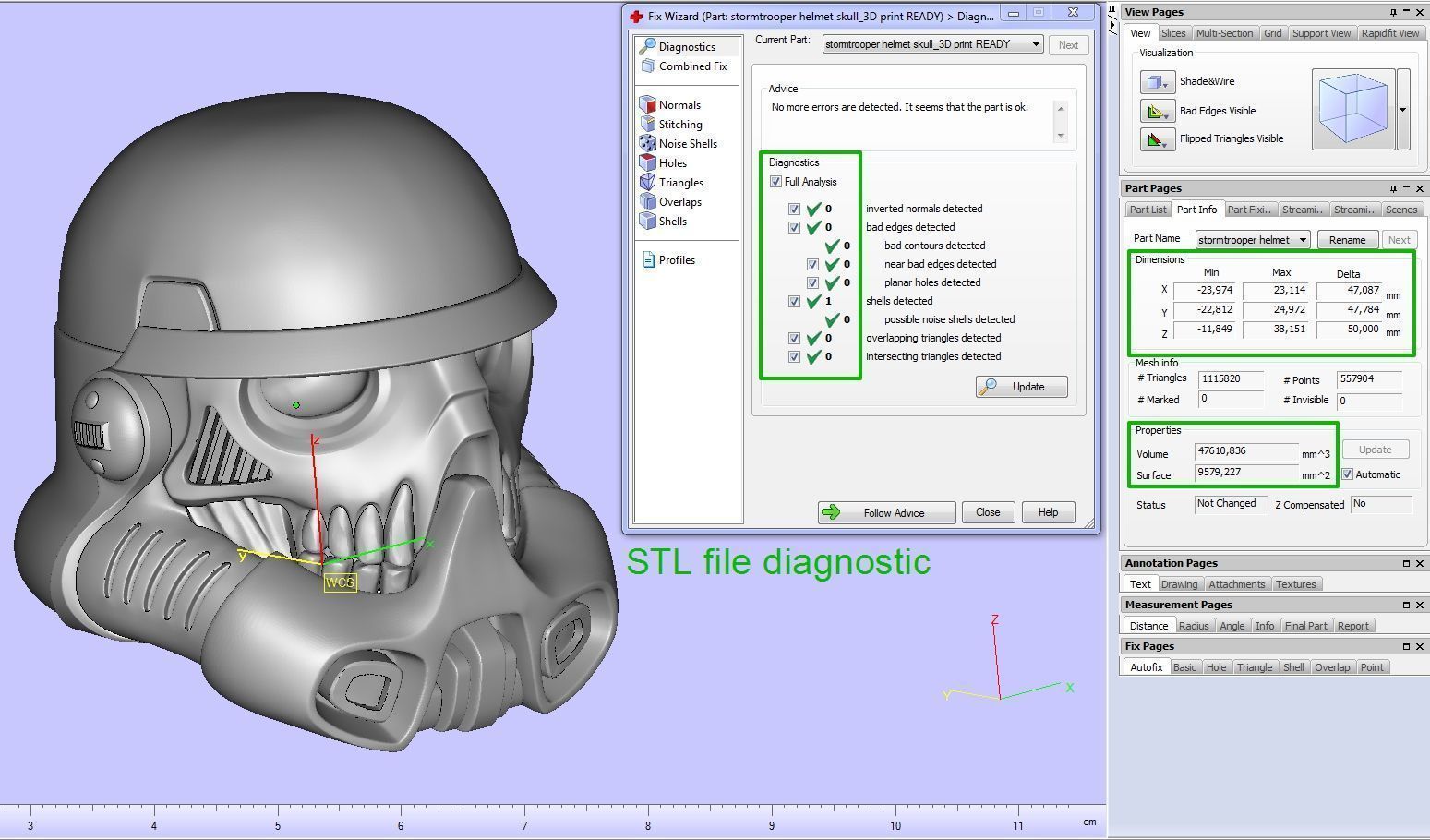Image resolution: width=1430 pixels, height=840 pixels.
Task: Click the Surface value field
Action: pos(1245,474)
